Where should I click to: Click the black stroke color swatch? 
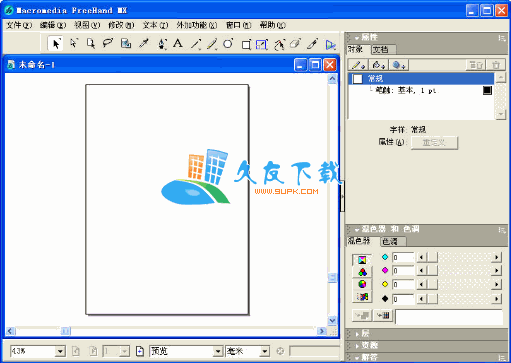click(487, 90)
